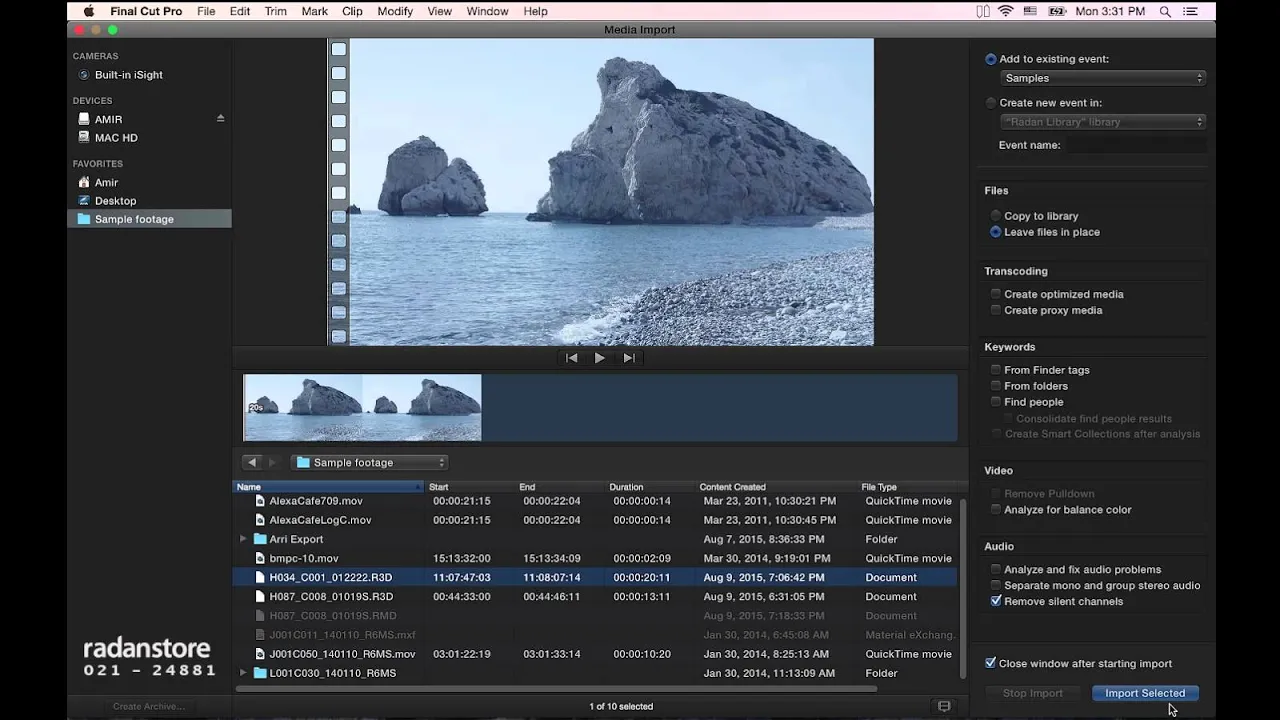The height and width of the screenshot is (720, 1280).
Task: Open the Edit menu
Action: [x=240, y=11]
